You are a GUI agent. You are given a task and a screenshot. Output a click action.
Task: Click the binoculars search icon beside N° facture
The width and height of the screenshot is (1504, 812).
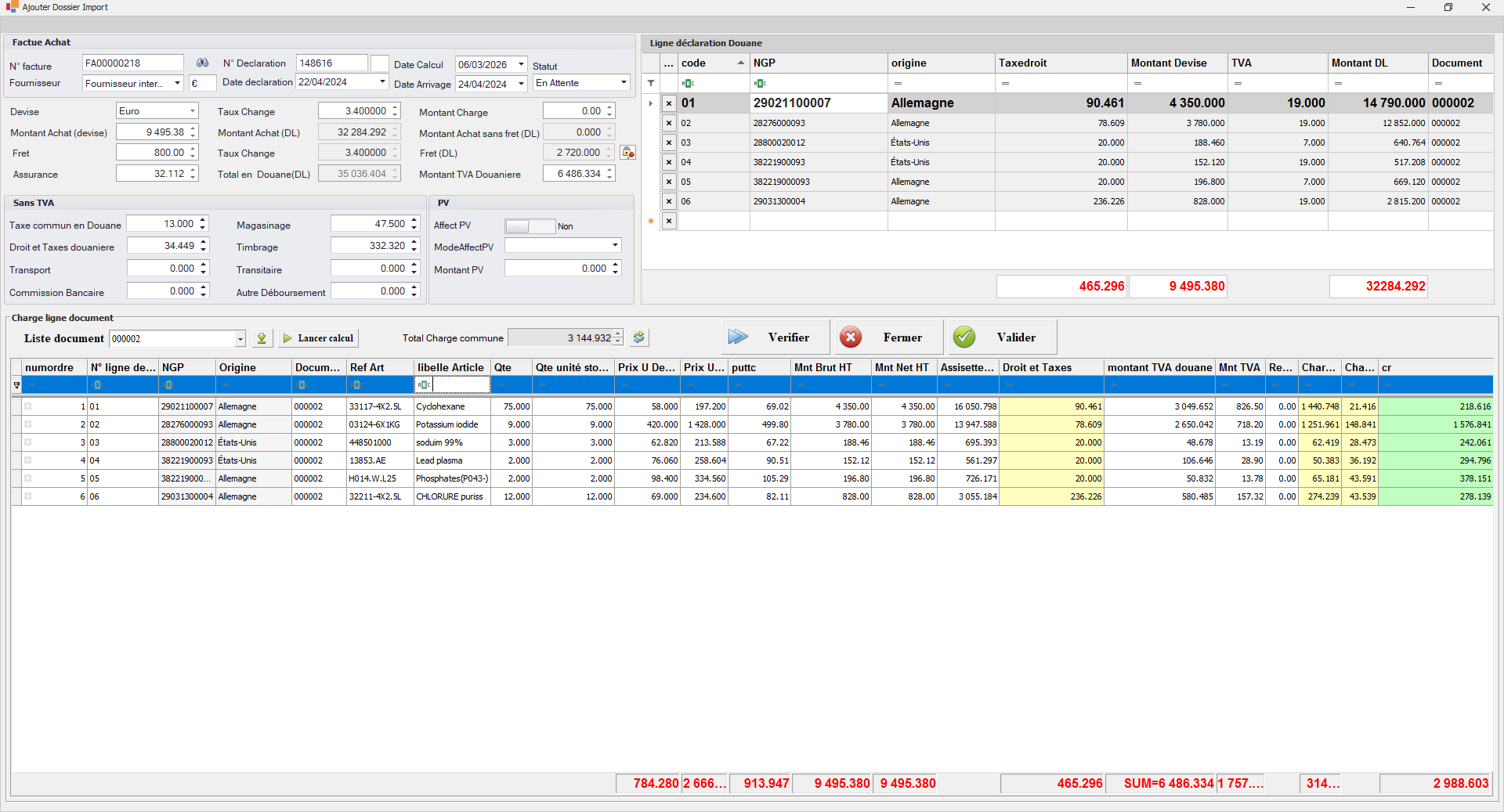tap(202, 63)
